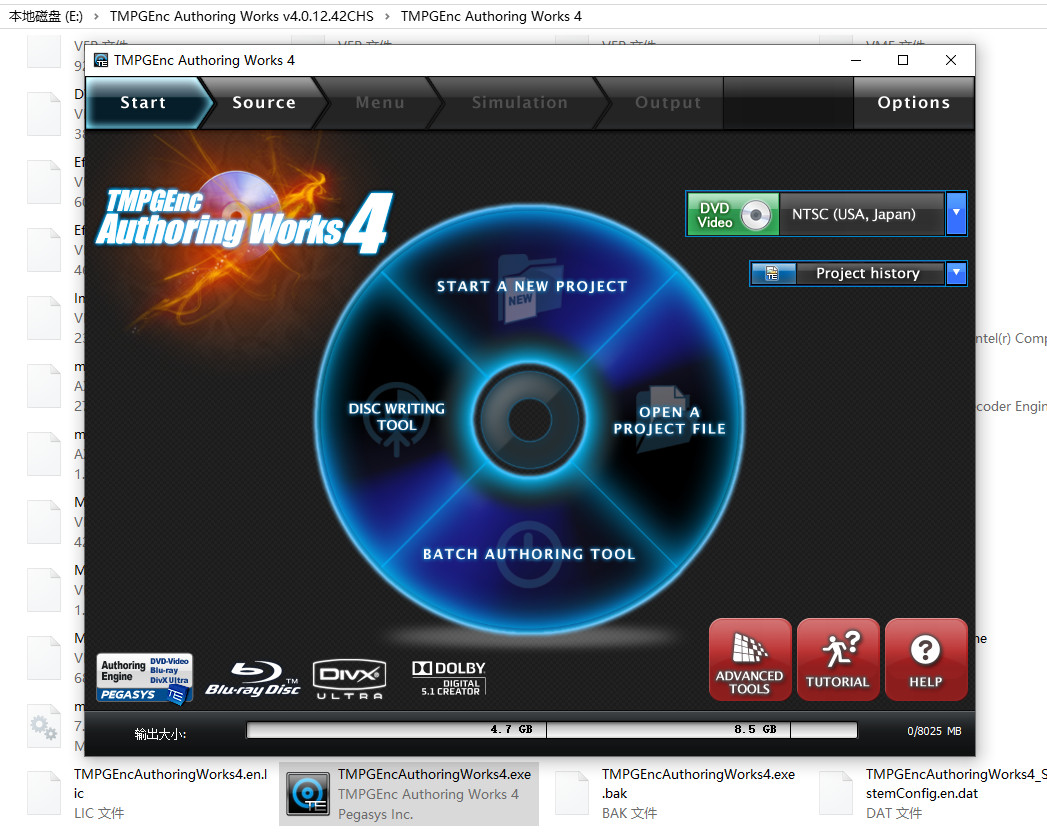Expand the disc format dropdown arrow

956,214
